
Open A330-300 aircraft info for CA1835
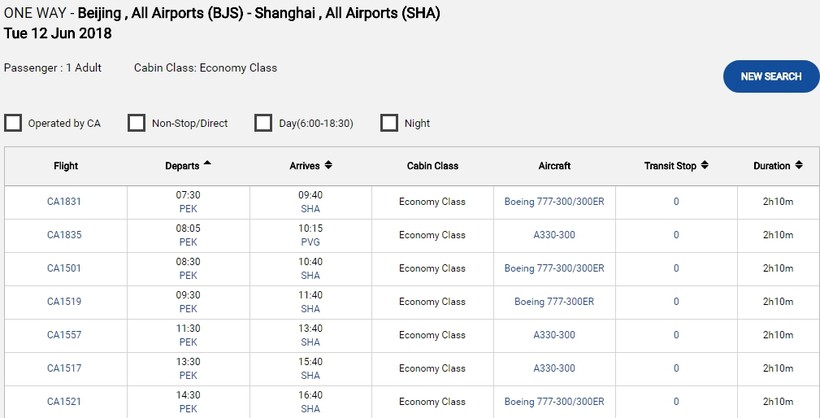[x=554, y=235]
